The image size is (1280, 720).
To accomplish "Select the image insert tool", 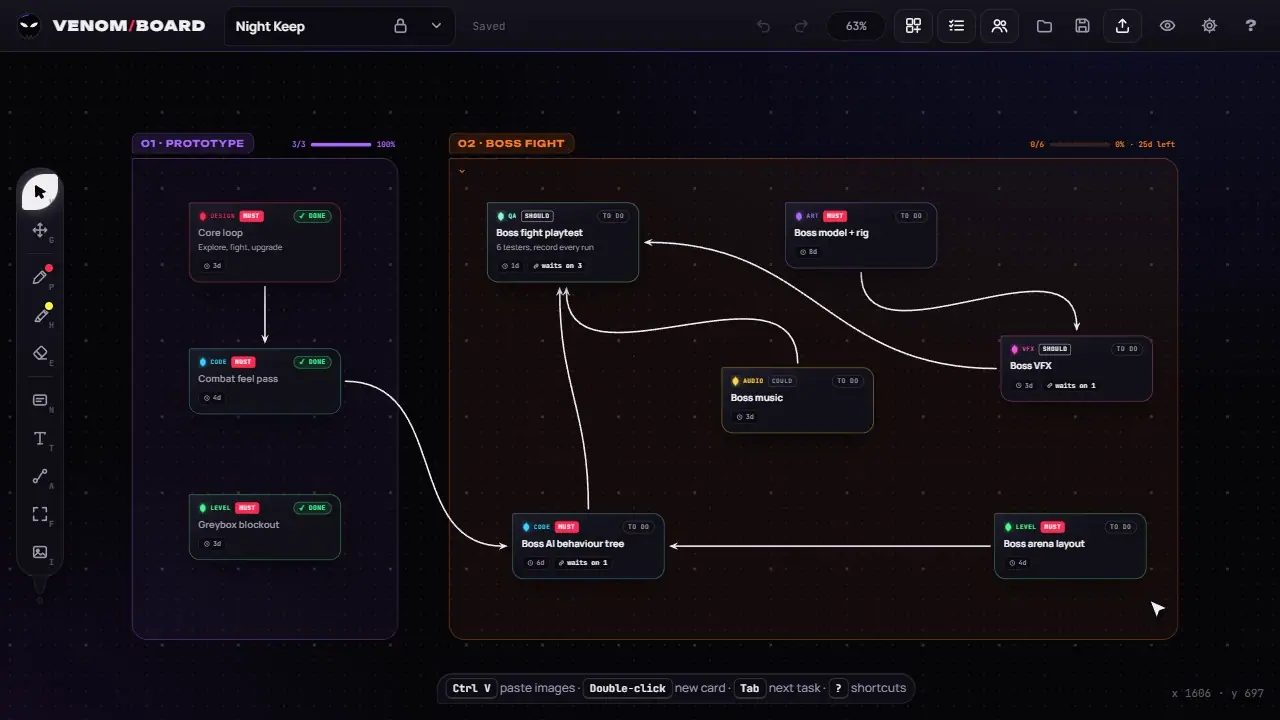I will 40,552.
